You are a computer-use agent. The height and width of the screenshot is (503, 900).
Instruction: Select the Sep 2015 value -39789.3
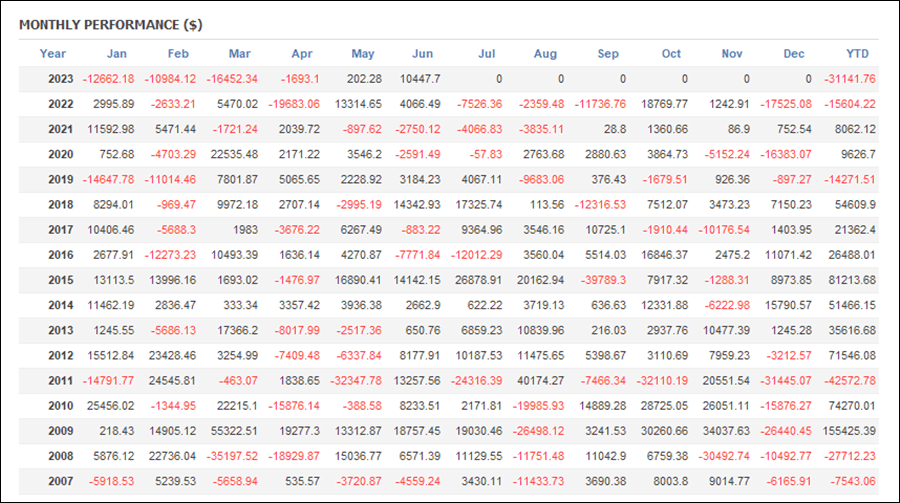603,280
